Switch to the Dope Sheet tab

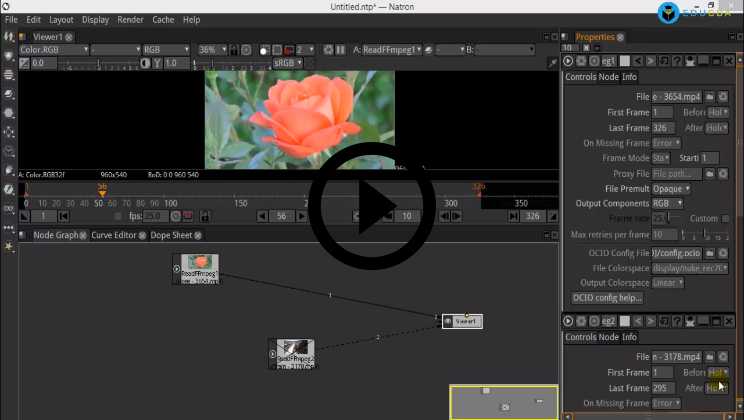tap(170, 236)
